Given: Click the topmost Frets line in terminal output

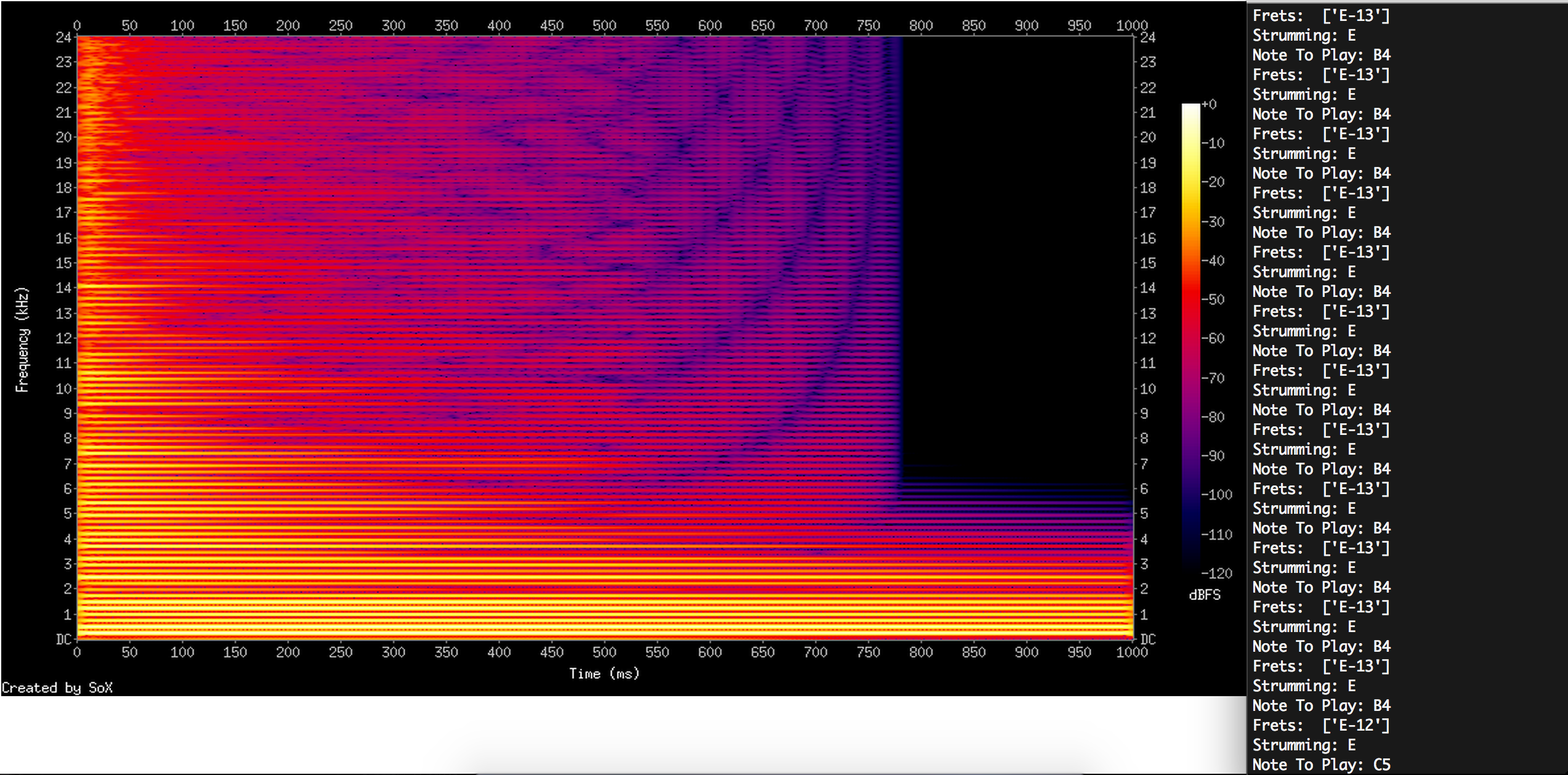Looking at the screenshot, I should point(1321,15).
